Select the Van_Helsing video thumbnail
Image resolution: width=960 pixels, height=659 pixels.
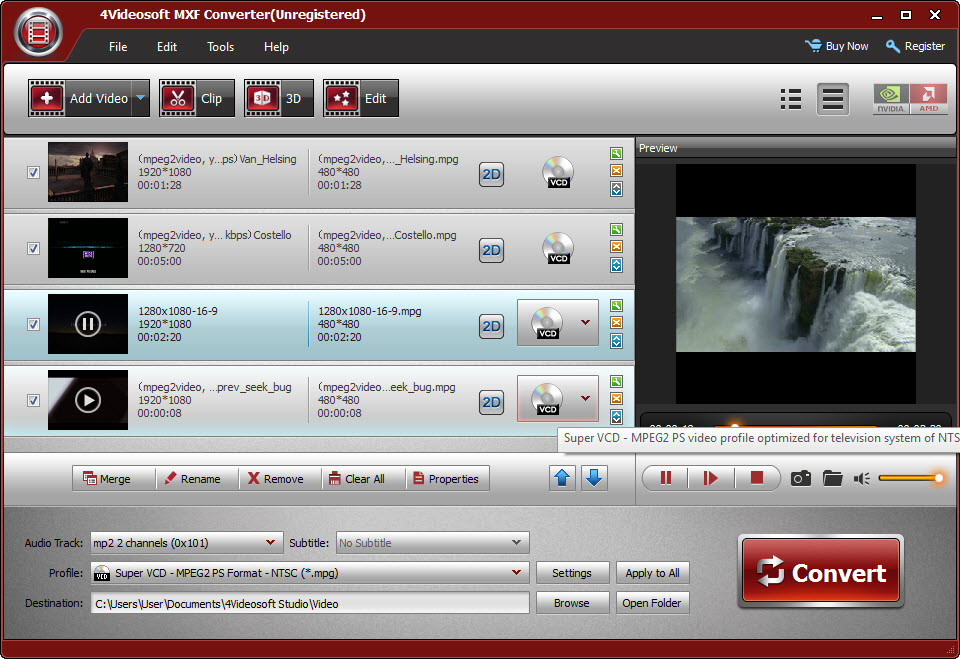pyautogui.click(x=88, y=172)
